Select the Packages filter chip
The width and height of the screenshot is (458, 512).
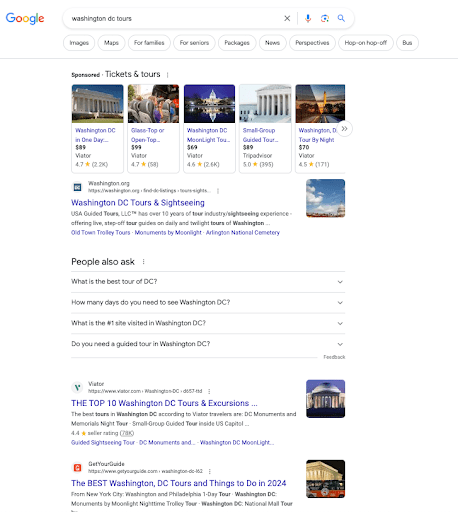237,43
